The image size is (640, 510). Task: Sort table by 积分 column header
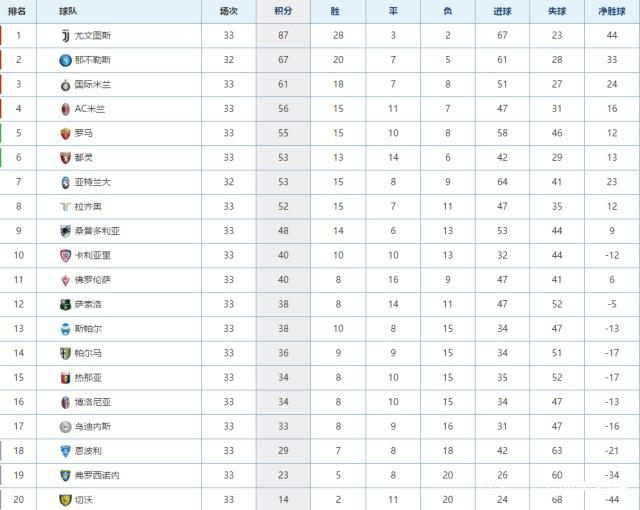[283, 11]
